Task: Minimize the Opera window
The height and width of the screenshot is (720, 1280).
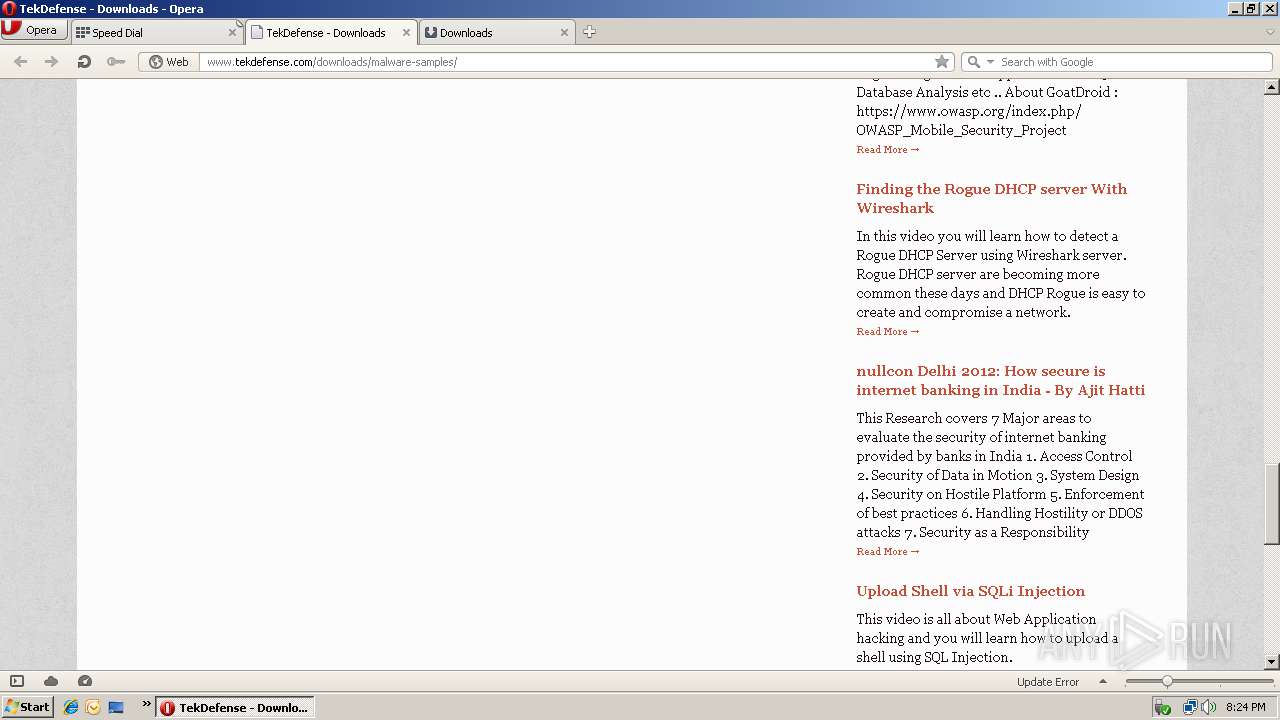Action: [1235, 9]
